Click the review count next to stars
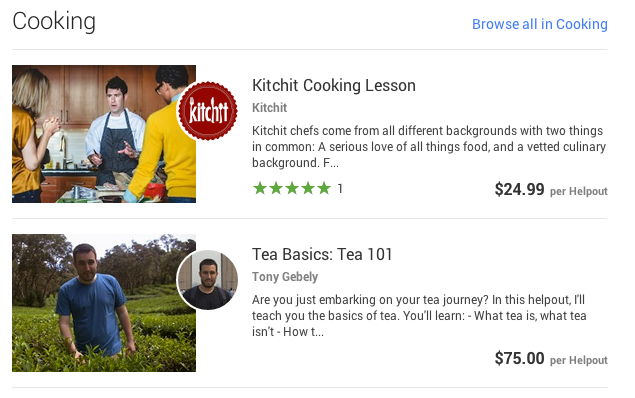635x398 pixels. click(340, 189)
